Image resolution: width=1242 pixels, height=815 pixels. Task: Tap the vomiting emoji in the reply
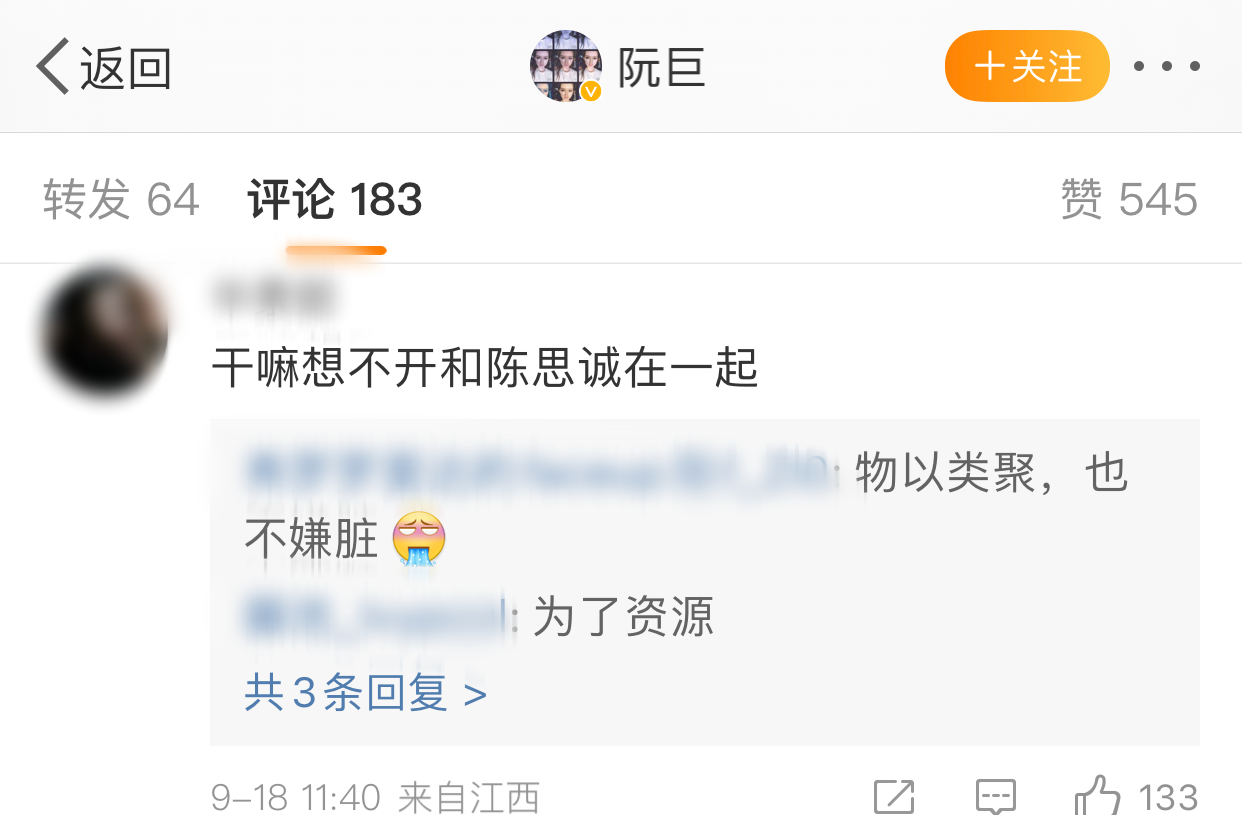click(x=419, y=539)
